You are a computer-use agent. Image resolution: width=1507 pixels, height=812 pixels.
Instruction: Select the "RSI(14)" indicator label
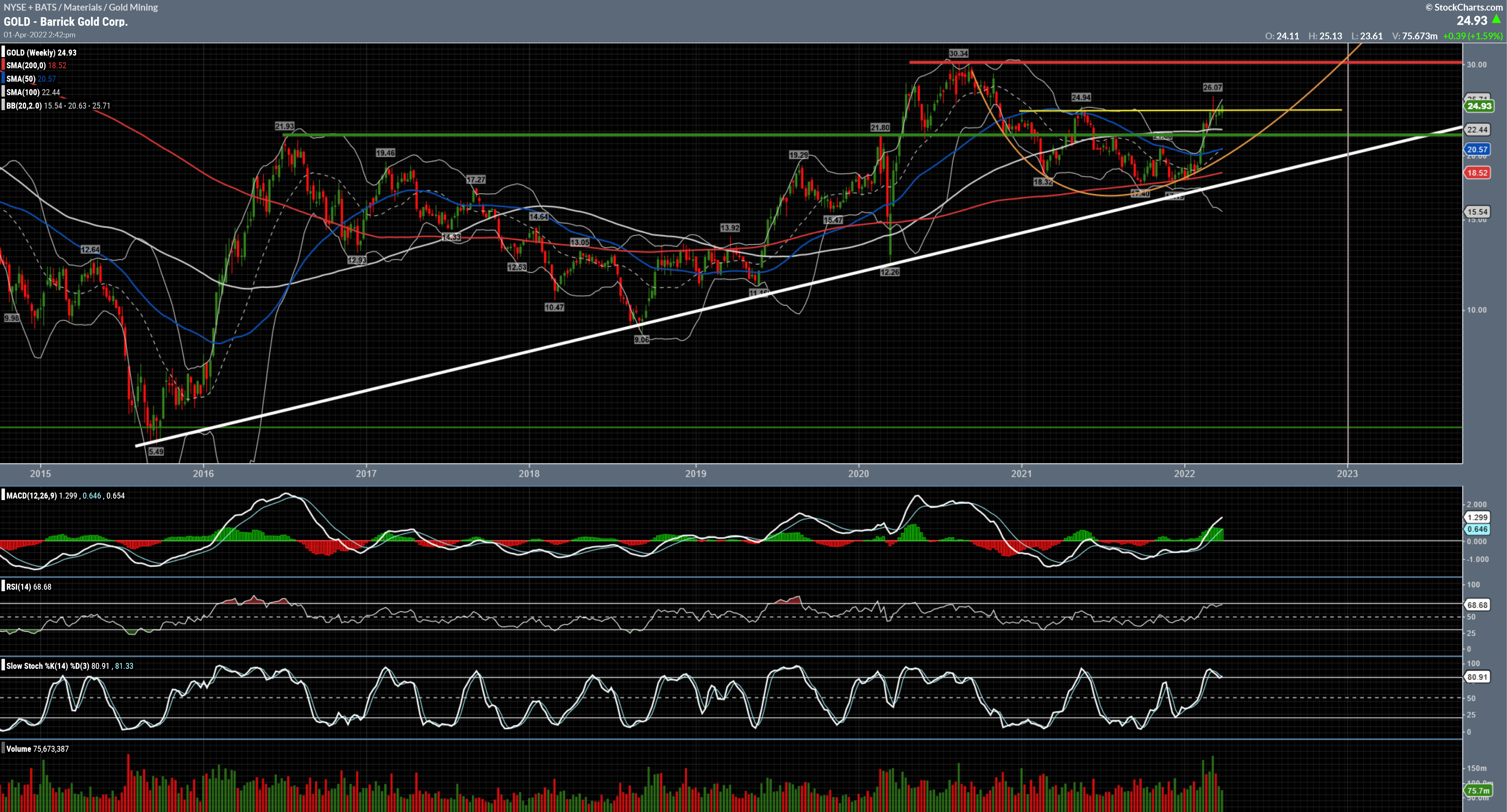point(19,588)
